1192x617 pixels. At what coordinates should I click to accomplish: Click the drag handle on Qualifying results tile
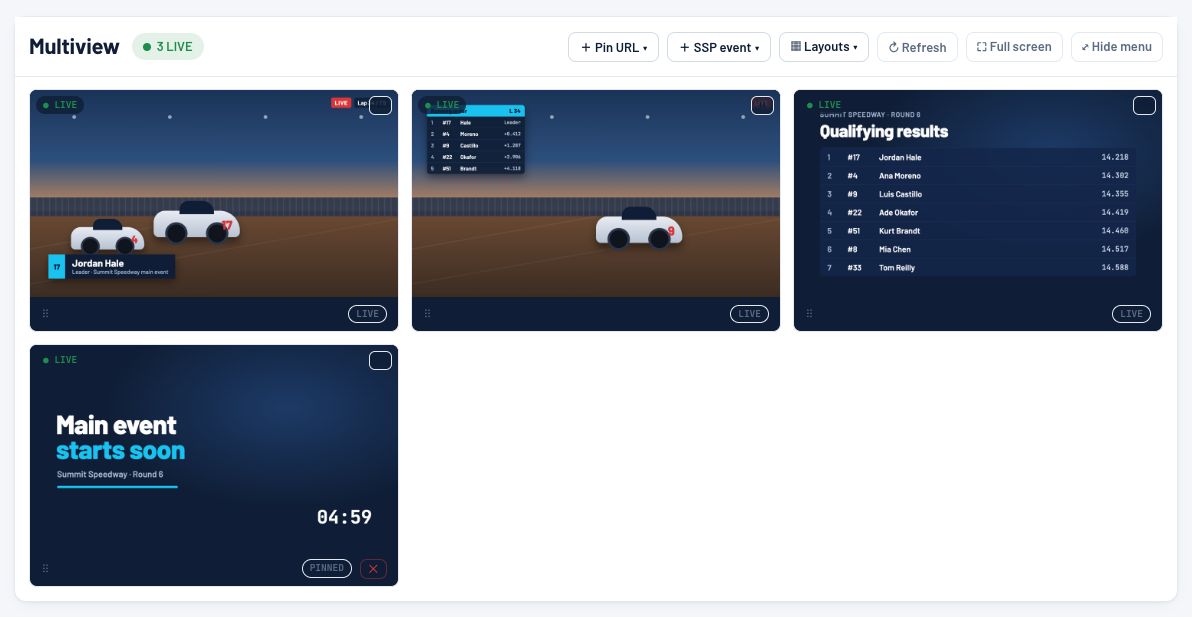pos(809,313)
